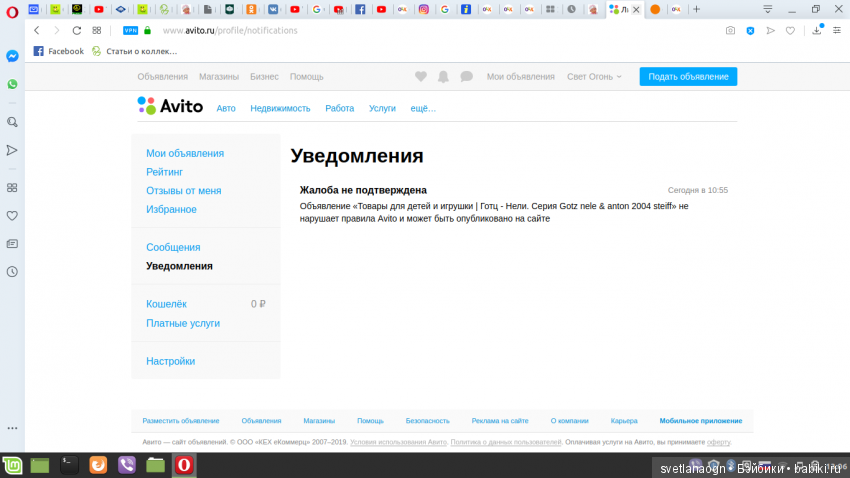Open the Объявления top menu item

[x=163, y=76]
